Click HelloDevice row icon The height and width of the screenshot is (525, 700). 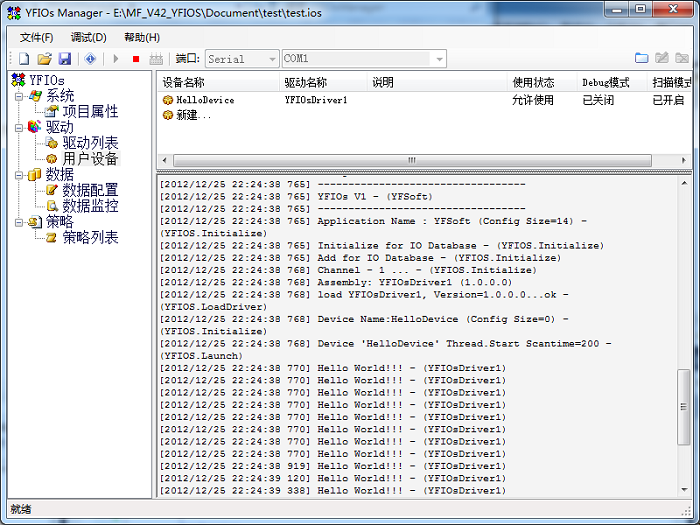[167, 100]
